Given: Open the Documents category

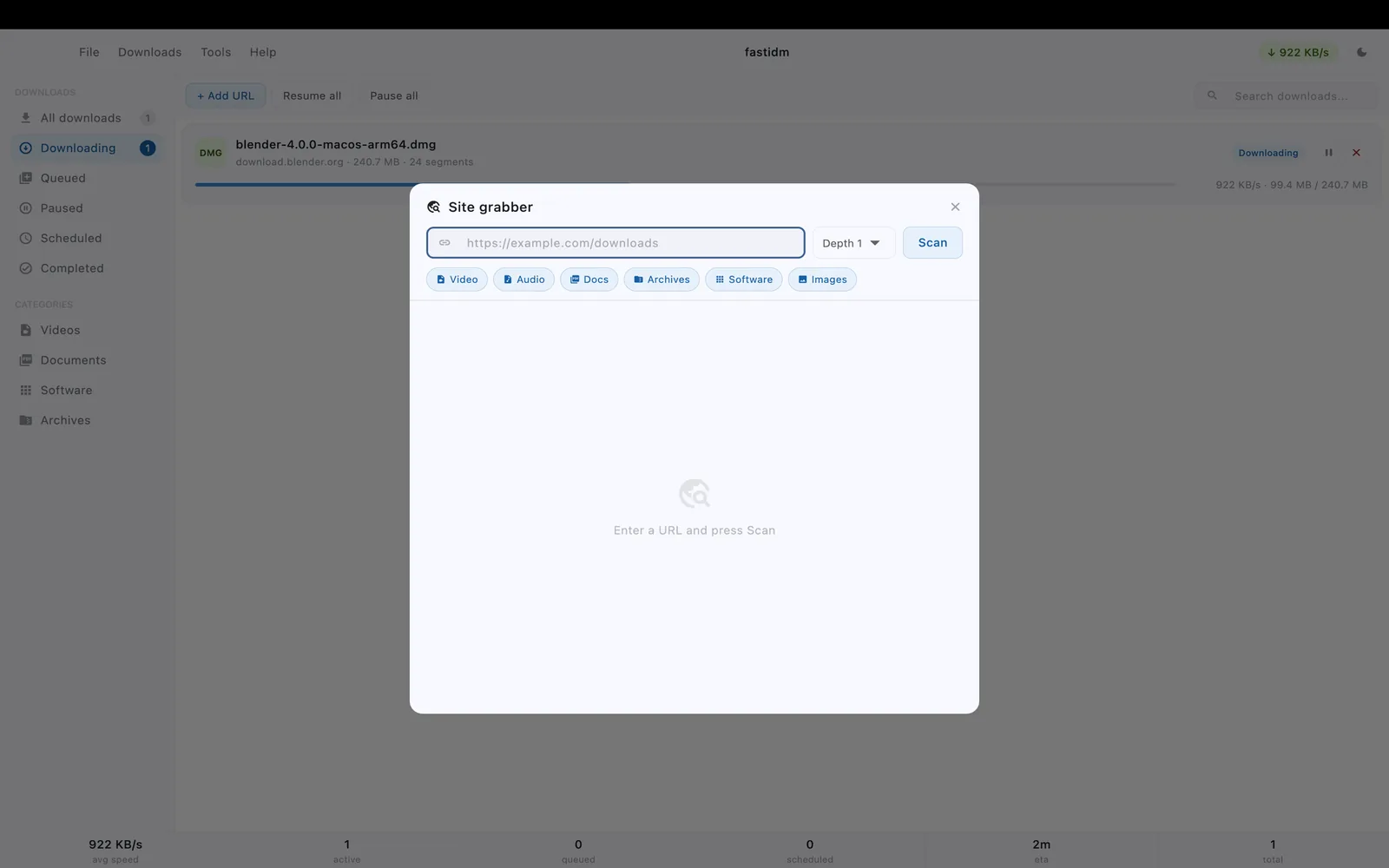Looking at the screenshot, I should [87, 360].
